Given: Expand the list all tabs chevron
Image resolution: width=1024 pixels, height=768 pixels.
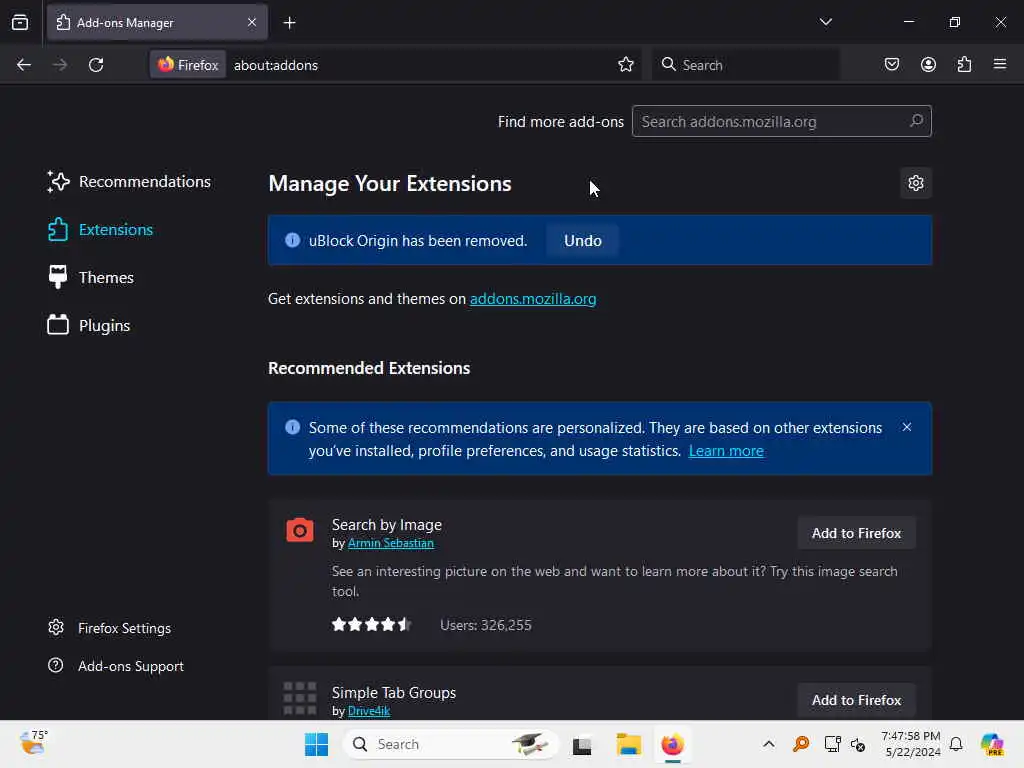Looking at the screenshot, I should [x=825, y=22].
